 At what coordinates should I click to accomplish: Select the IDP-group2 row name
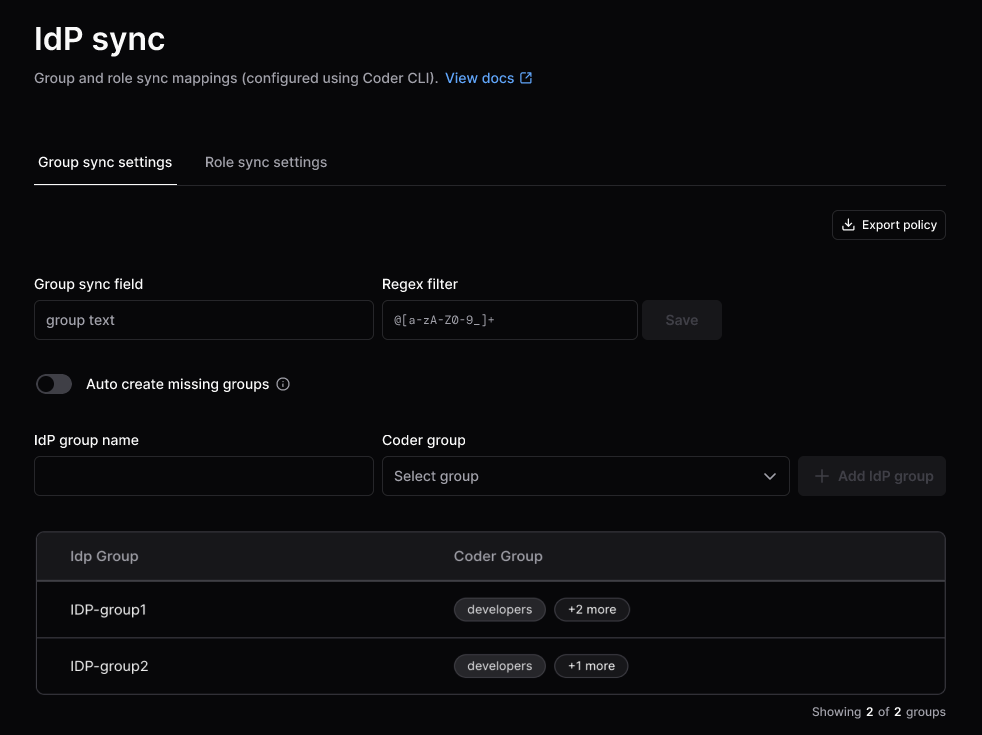click(x=109, y=666)
